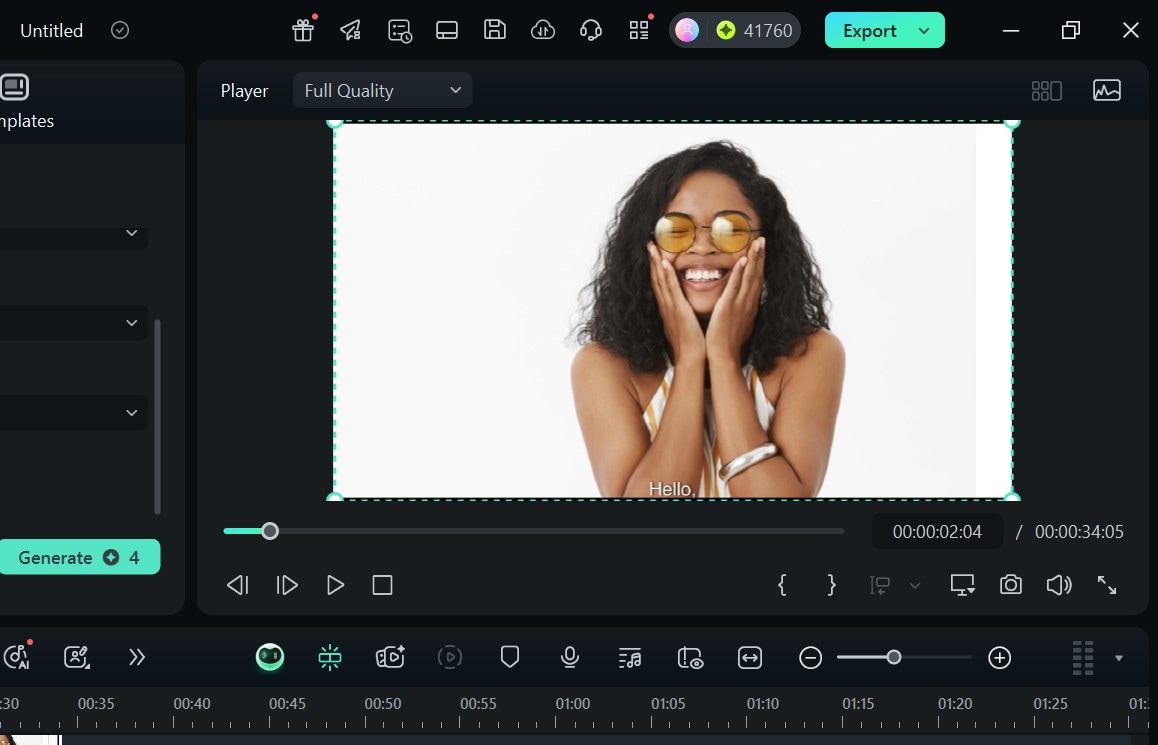Click the green AI credits coin icon
The width and height of the screenshot is (1158, 745).
[726, 30]
